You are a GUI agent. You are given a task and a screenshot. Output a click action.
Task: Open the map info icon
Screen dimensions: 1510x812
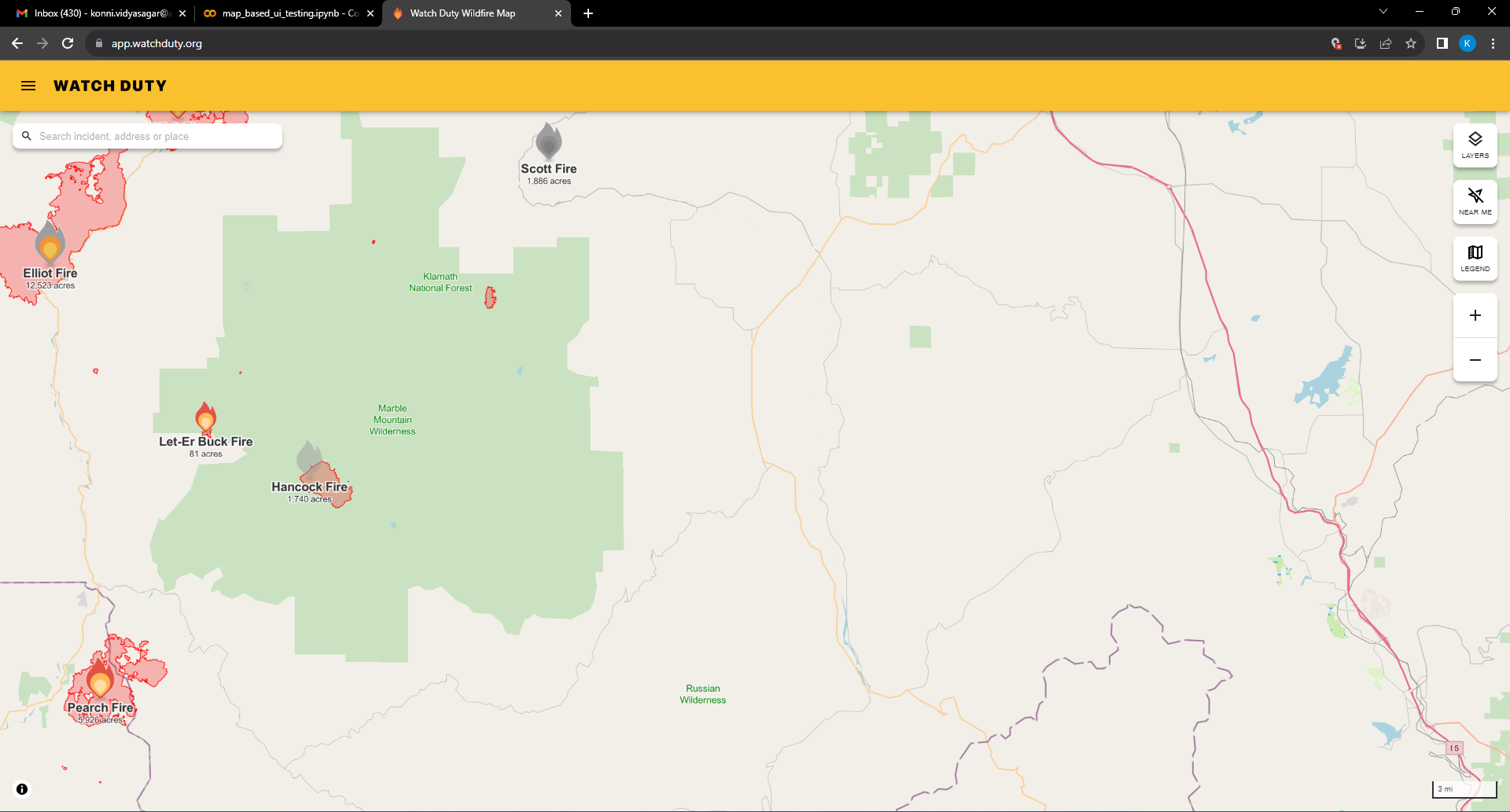coord(22,789)
